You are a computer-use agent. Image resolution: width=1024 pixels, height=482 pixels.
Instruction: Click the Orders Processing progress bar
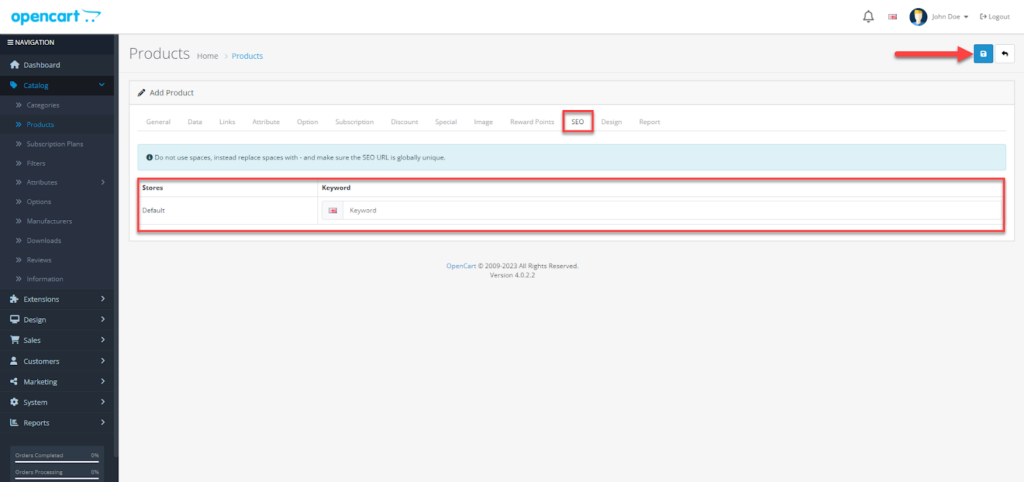coord(57,478)
